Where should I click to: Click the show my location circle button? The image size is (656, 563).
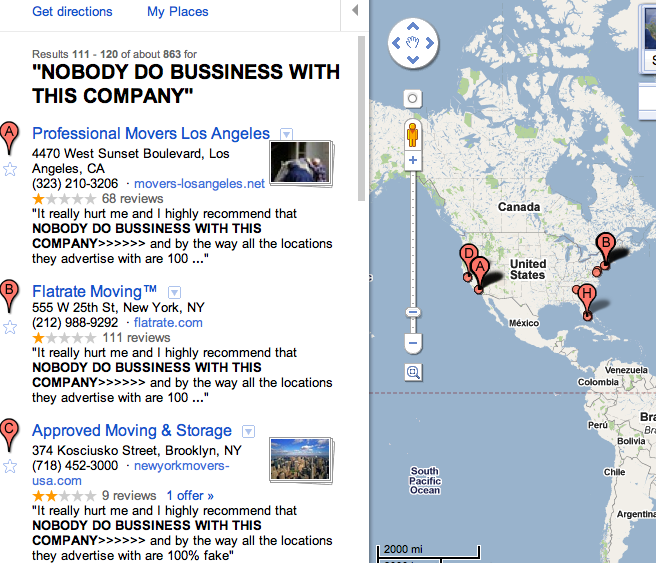coord(413,99)
